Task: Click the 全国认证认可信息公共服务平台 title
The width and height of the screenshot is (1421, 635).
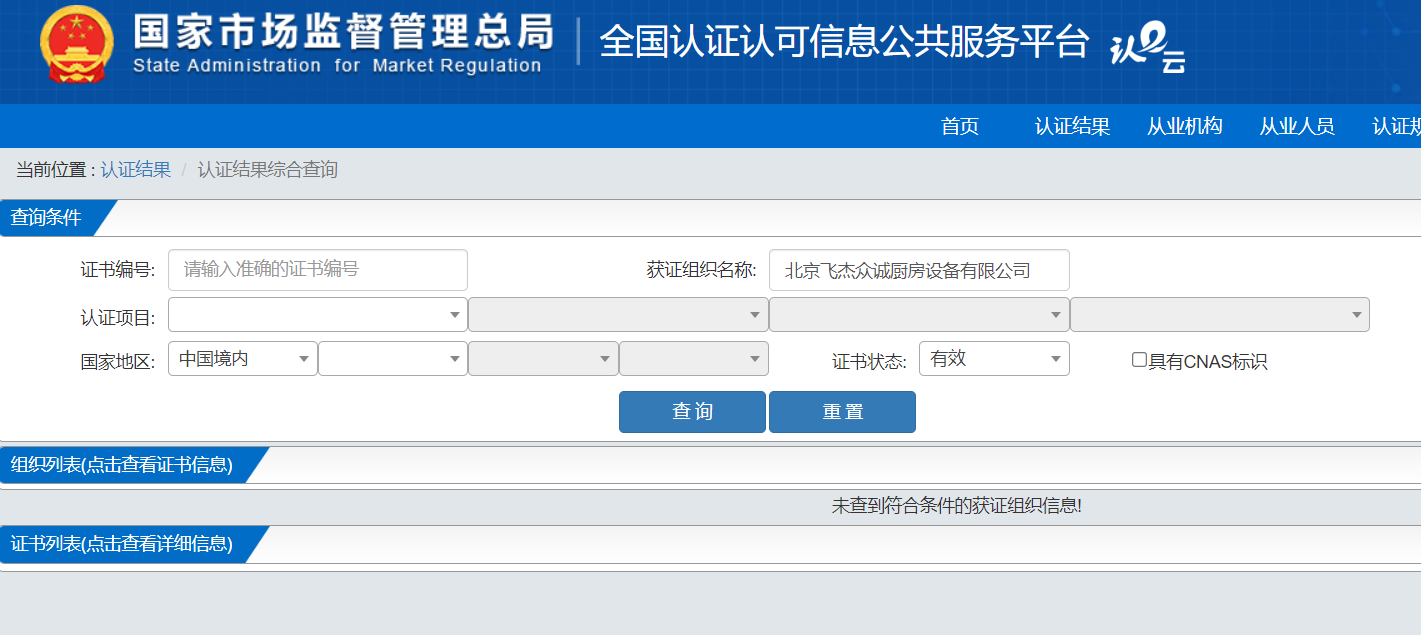Action: coord(844,42)
